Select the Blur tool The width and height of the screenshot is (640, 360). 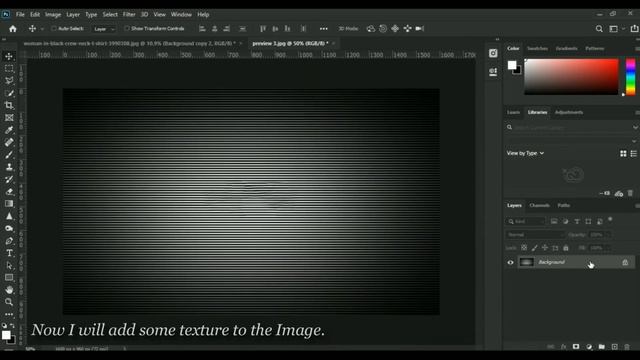pos(9,216)
